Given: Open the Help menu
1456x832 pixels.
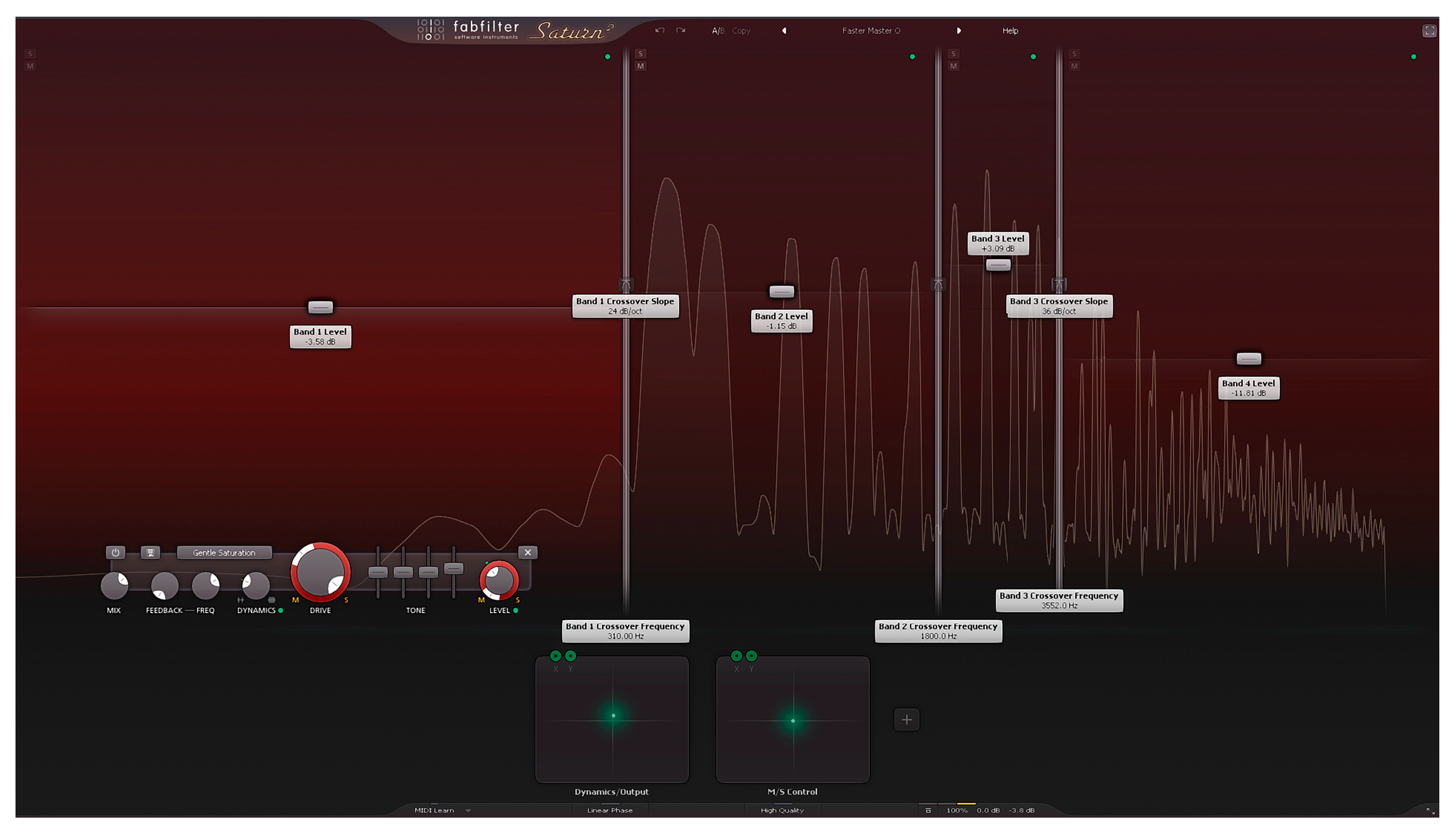Looking at the screenshot, I should pos(1010,31).
